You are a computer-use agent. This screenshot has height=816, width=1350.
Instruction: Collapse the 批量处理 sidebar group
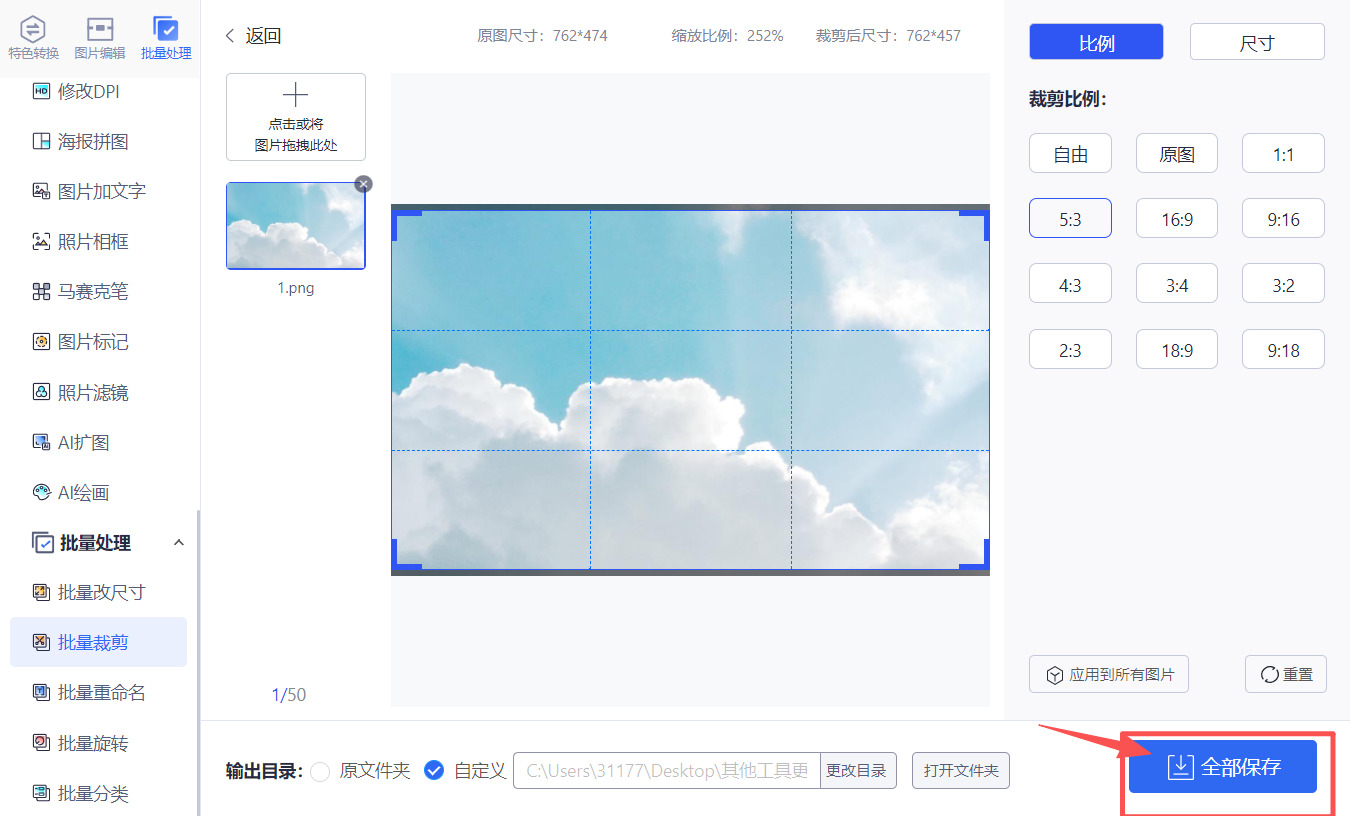(179, 542)
